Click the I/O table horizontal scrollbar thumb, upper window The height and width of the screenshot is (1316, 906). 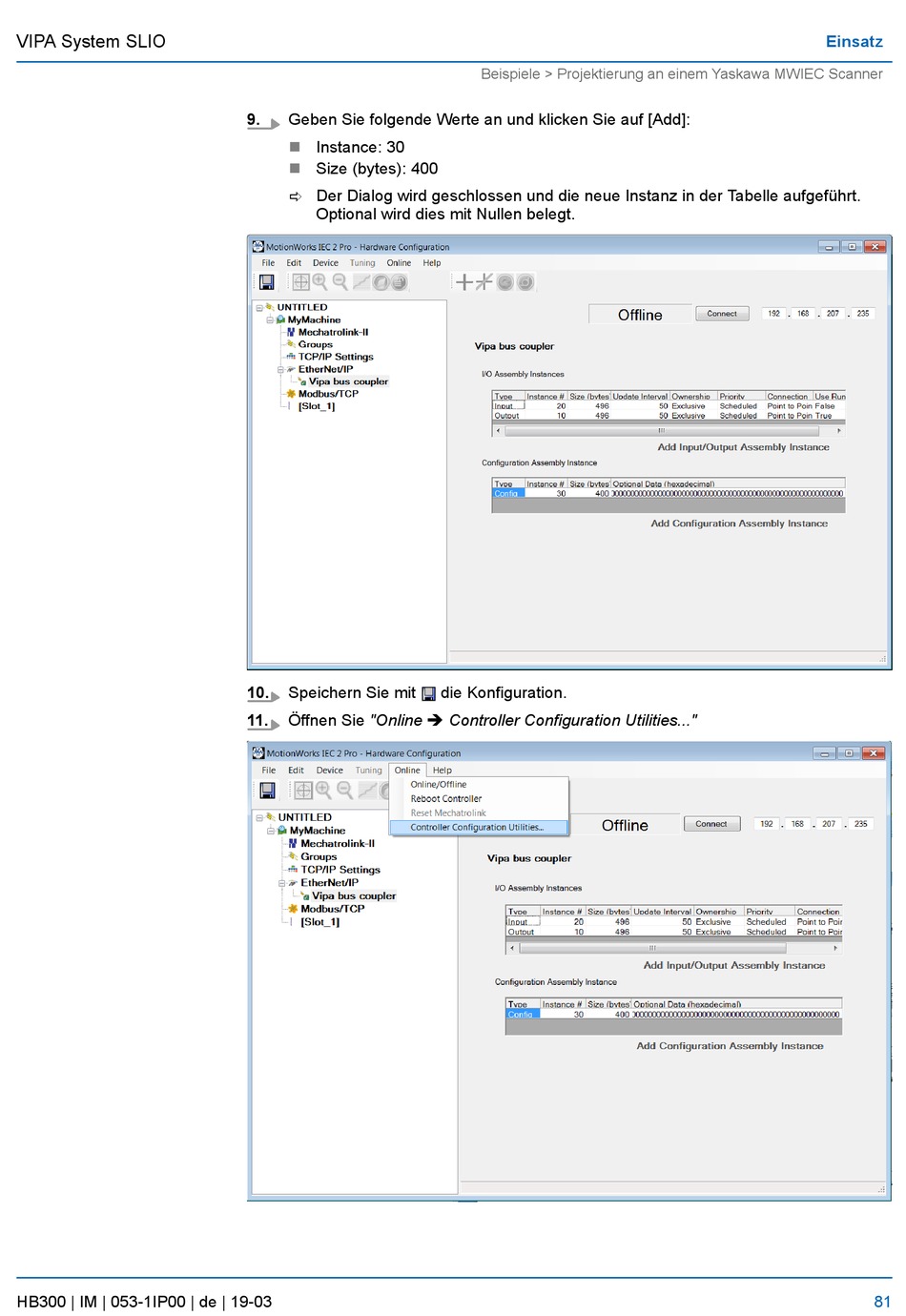tap(661, 431)
